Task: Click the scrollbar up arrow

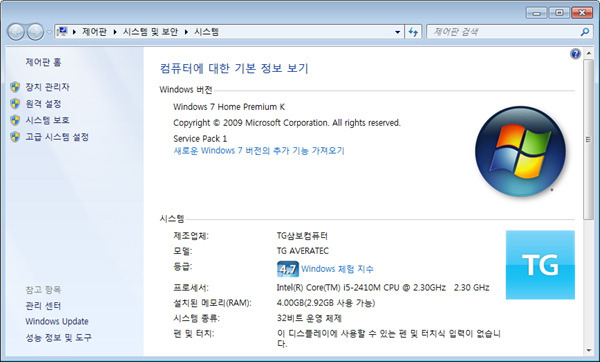Action: pyautogui.click(x=589, y=54)
